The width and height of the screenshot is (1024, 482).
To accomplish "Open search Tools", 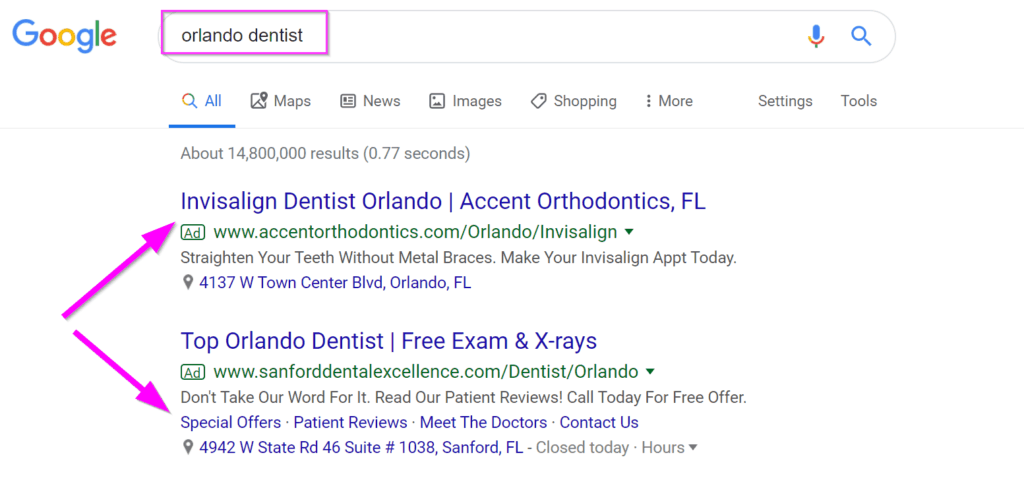I will pyautogui.click(x=859, y=101).
